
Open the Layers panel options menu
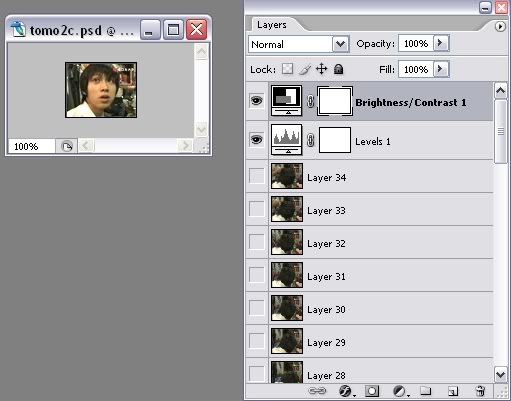click(500, 26)
